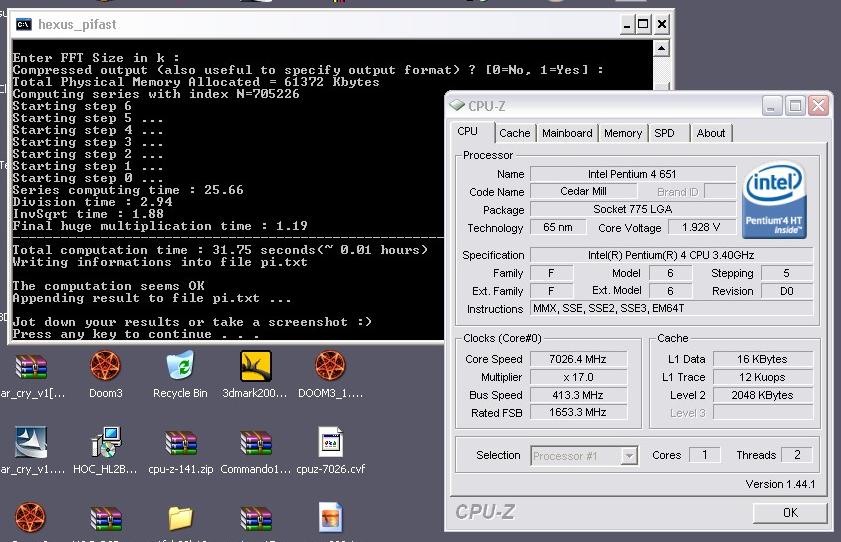Switch to the Cache tab in CPU-Z
841x542 pixels.
(x=514, y=133)
